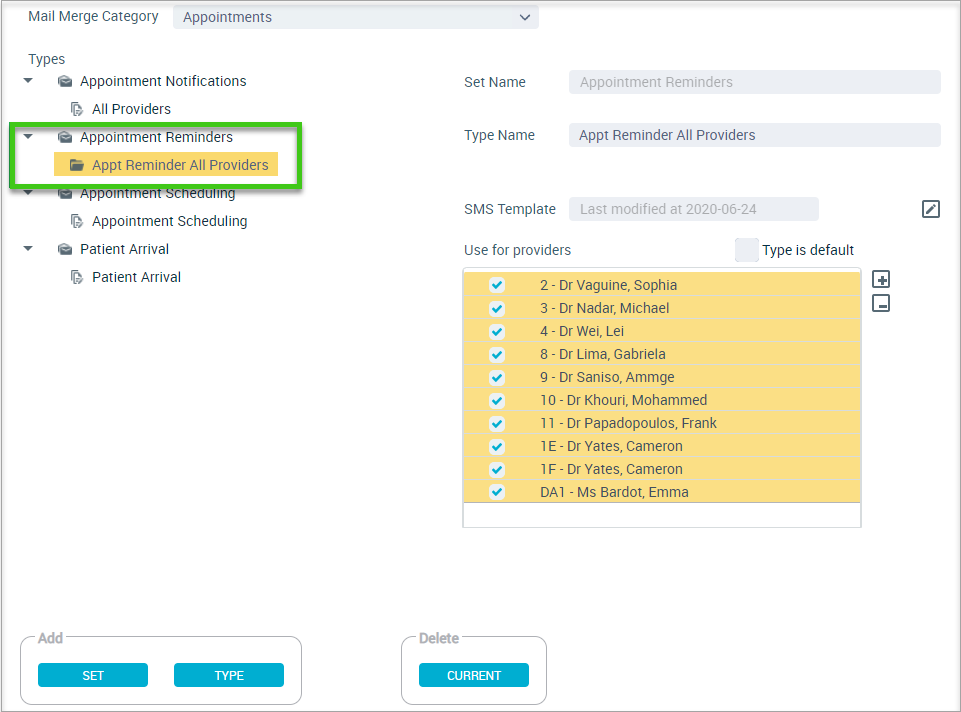Untick the checkbox for Dr Vaguine, Sophia
This screenshot has height=712, width=961.
(x=497, y=285)
